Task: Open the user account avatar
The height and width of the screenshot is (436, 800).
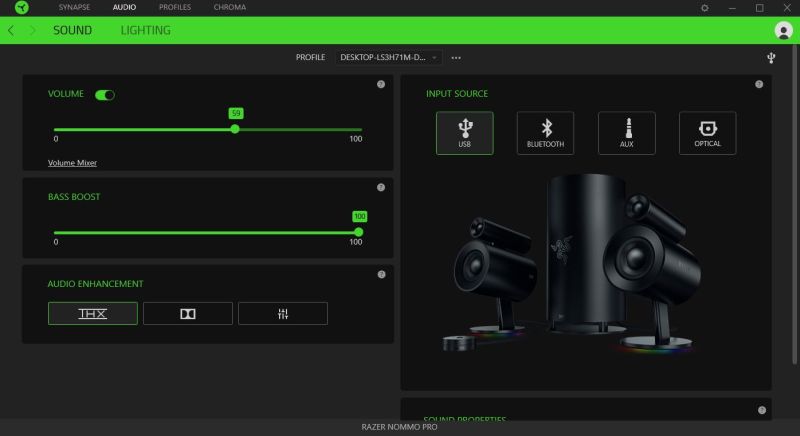Action: coord(783,30)
